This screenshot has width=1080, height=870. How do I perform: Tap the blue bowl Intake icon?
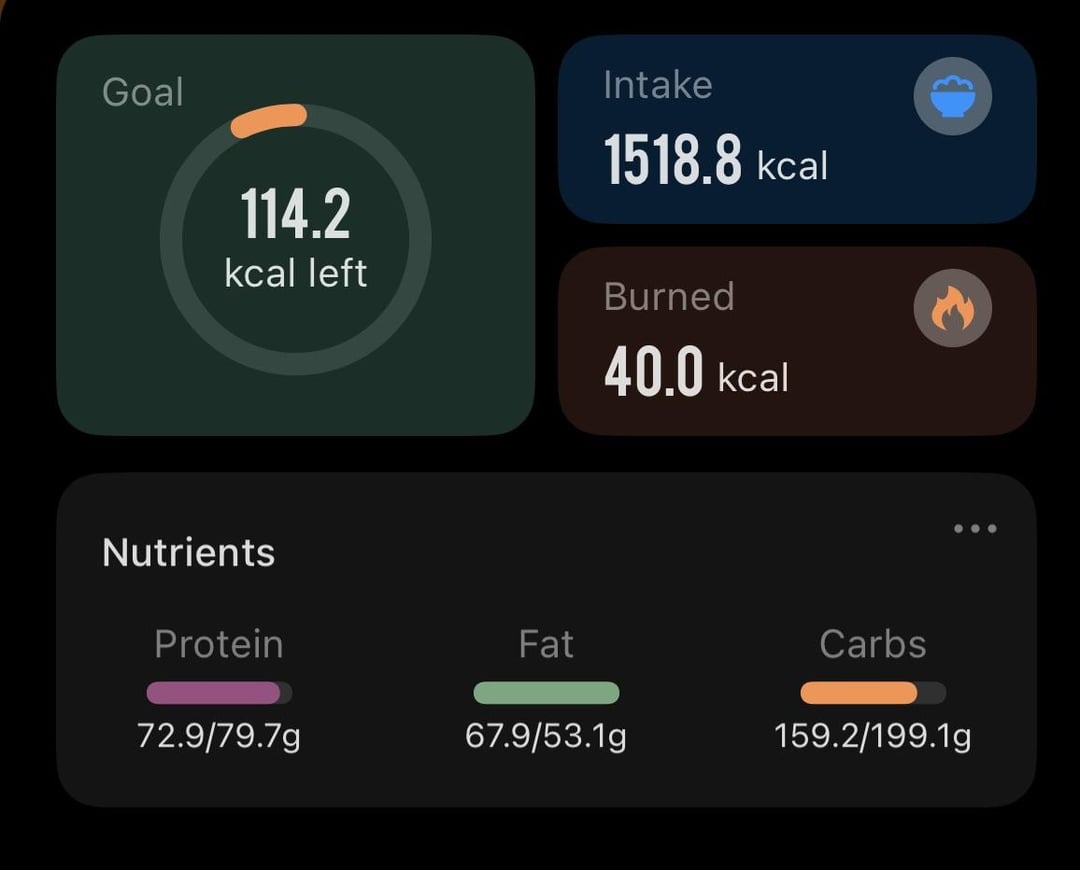pos(952,96)
